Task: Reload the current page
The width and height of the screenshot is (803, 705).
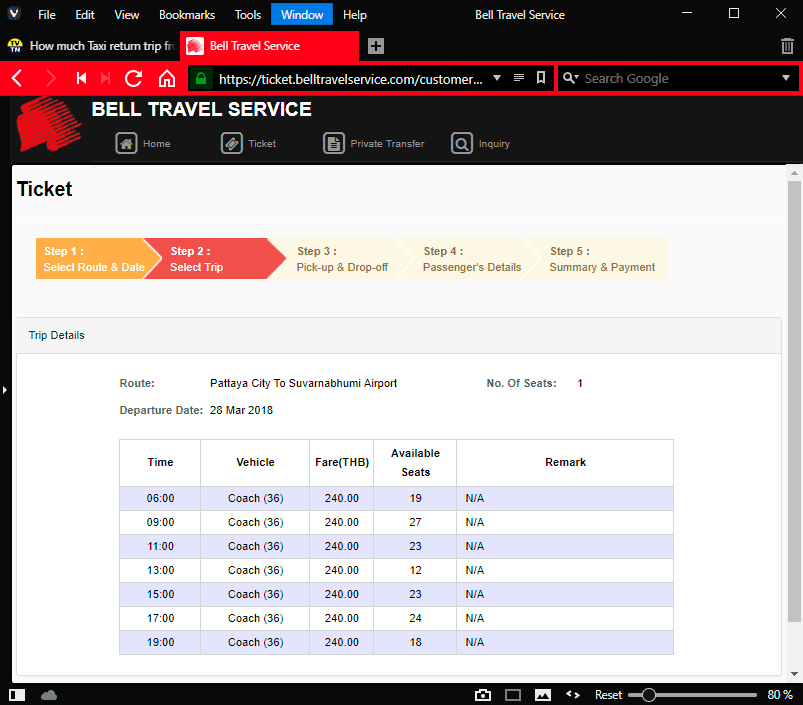Action: click(134, 78)
